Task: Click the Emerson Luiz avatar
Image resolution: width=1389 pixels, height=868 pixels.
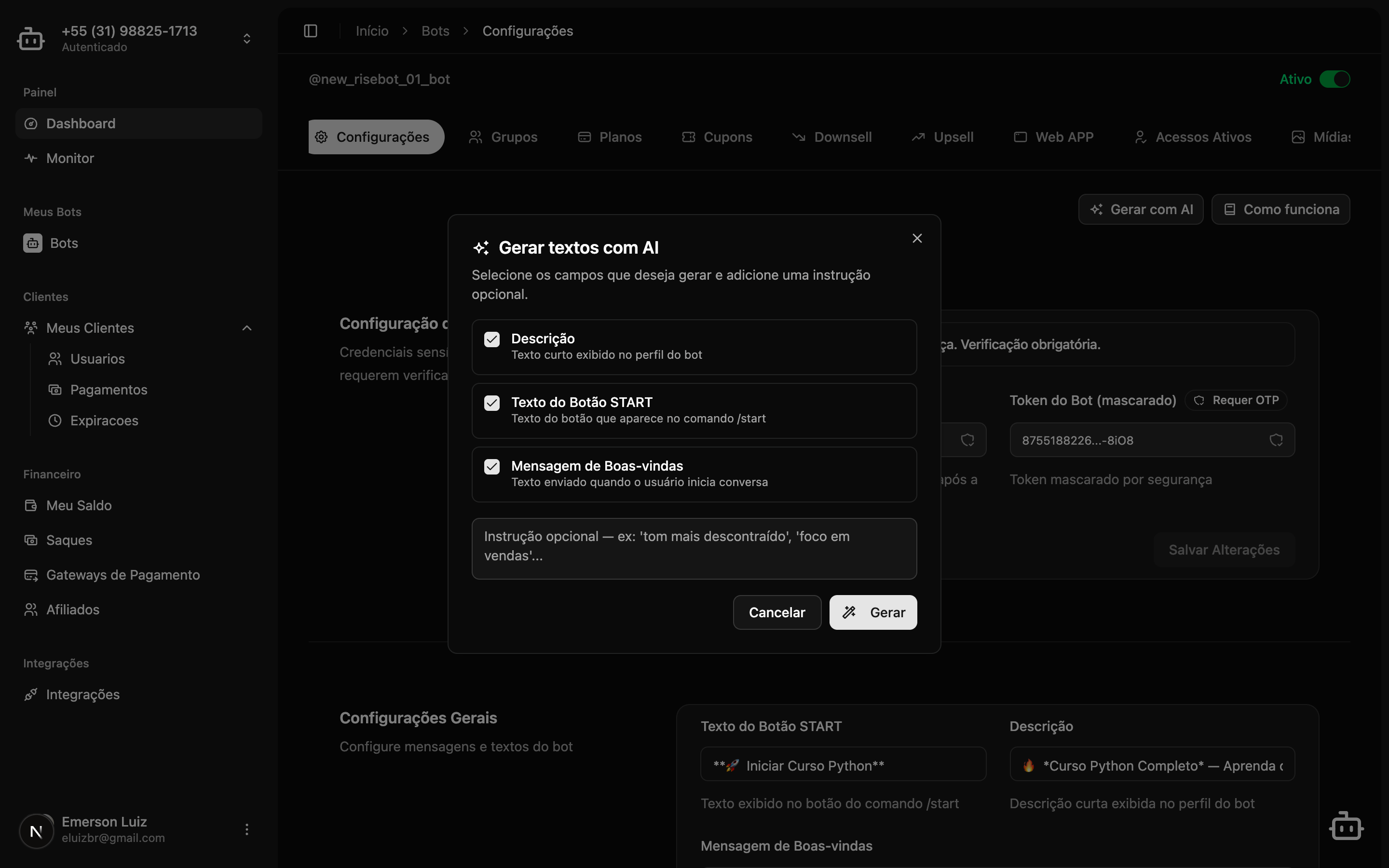Action: 36,831
